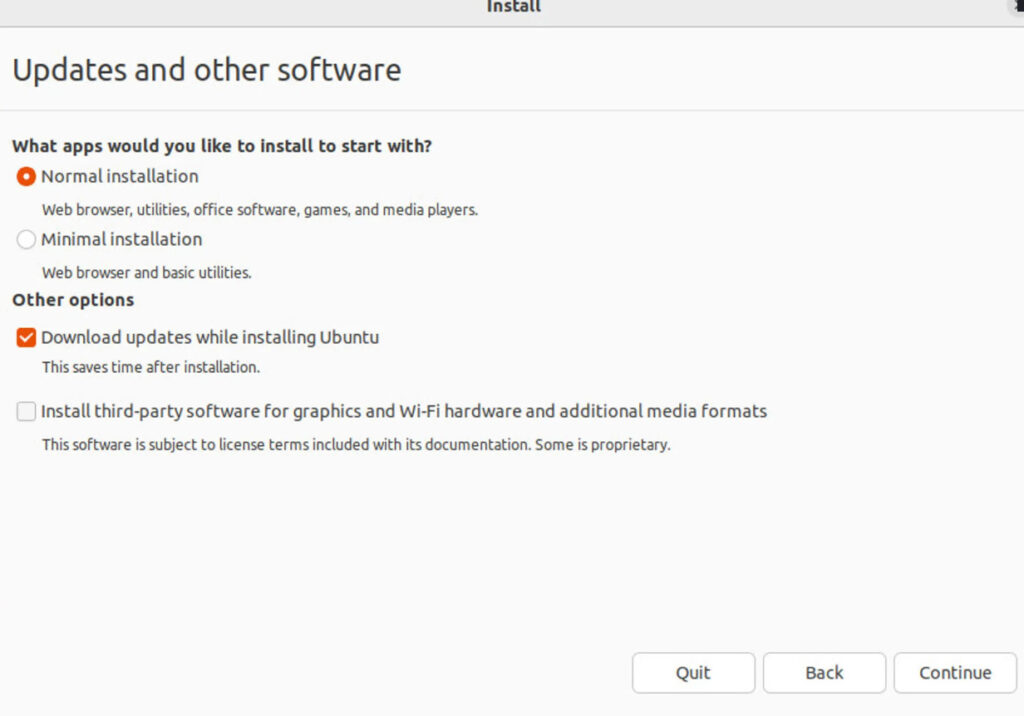Click the 'Updates and other software' heading
The height and width of the screenshot is (716, 1024).
coord(206,71)
